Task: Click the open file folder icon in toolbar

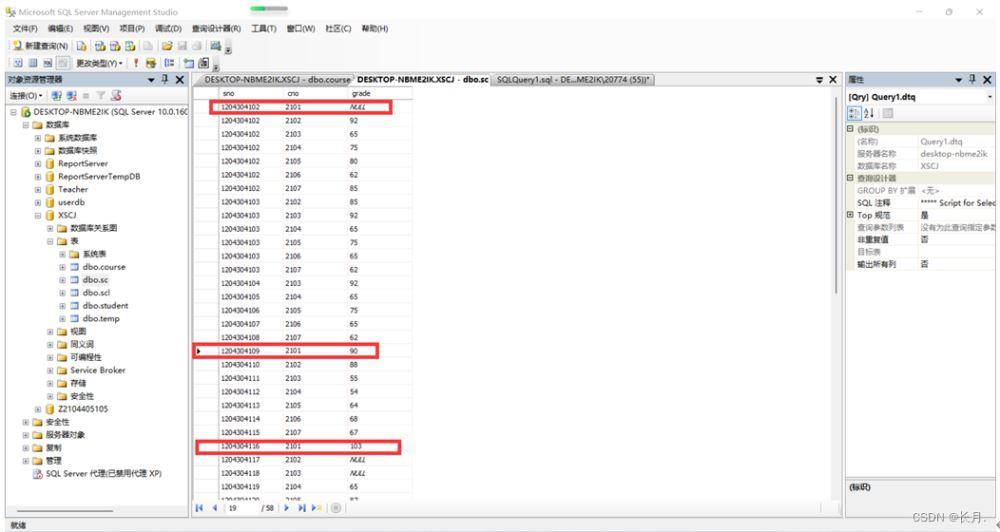Action: 167,46
